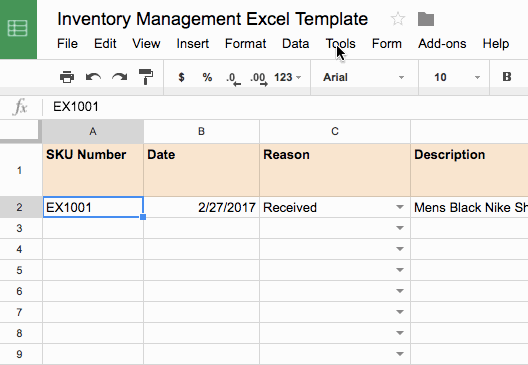This screenshot has height=365, width=528.
Task: Open the Help menu
Action: pos(496,43)
